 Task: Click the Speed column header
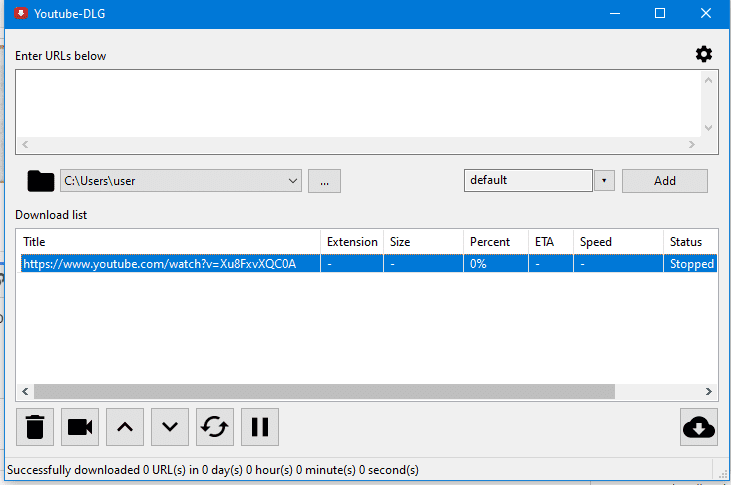(x=618, y=242)
